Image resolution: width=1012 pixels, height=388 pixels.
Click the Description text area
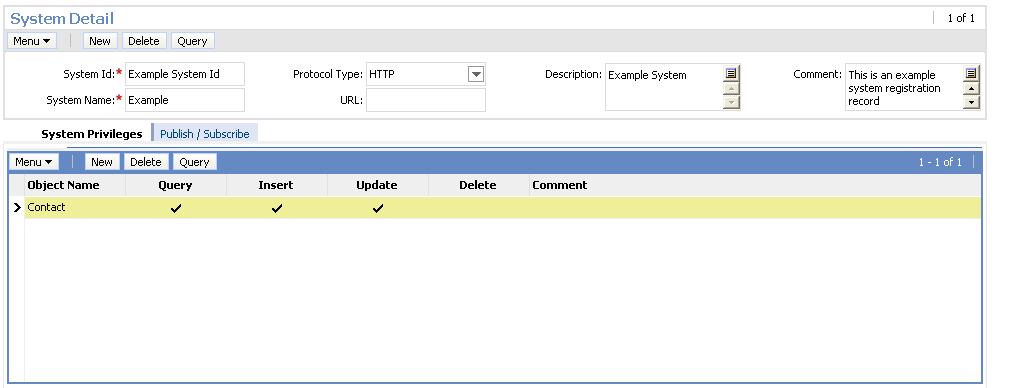click(664, 87)
